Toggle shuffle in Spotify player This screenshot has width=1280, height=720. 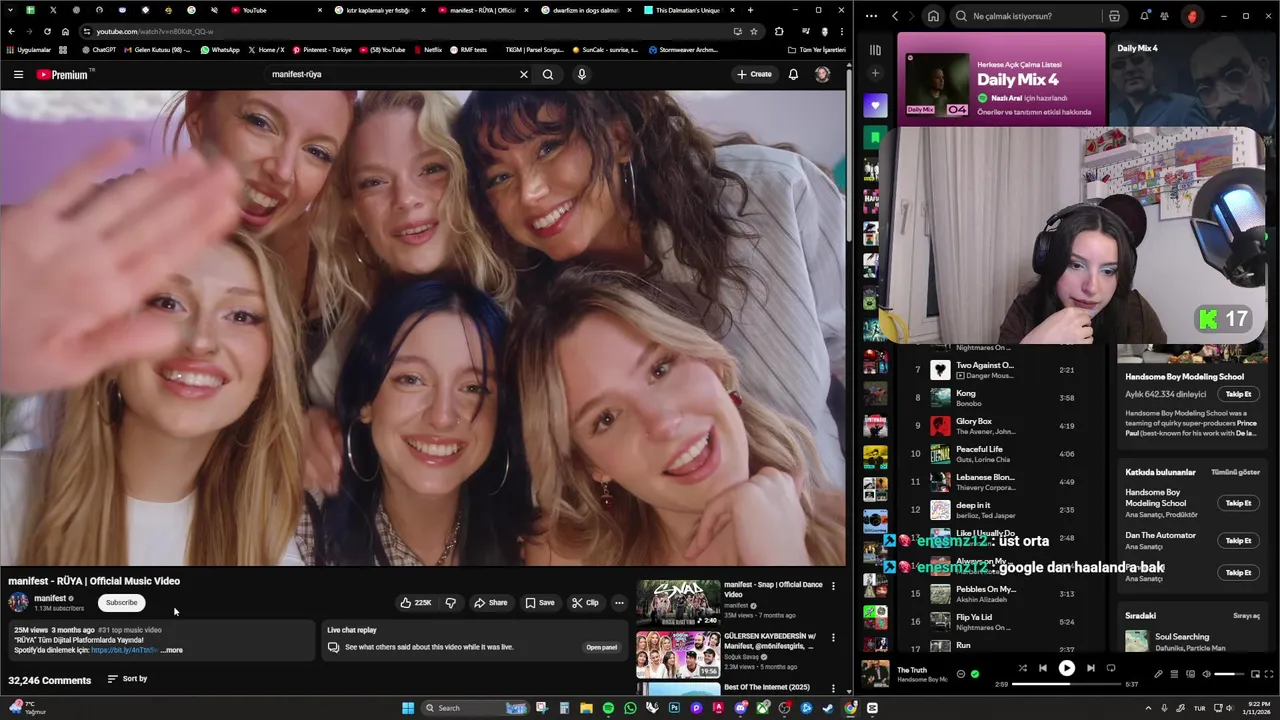point(1022,668)
